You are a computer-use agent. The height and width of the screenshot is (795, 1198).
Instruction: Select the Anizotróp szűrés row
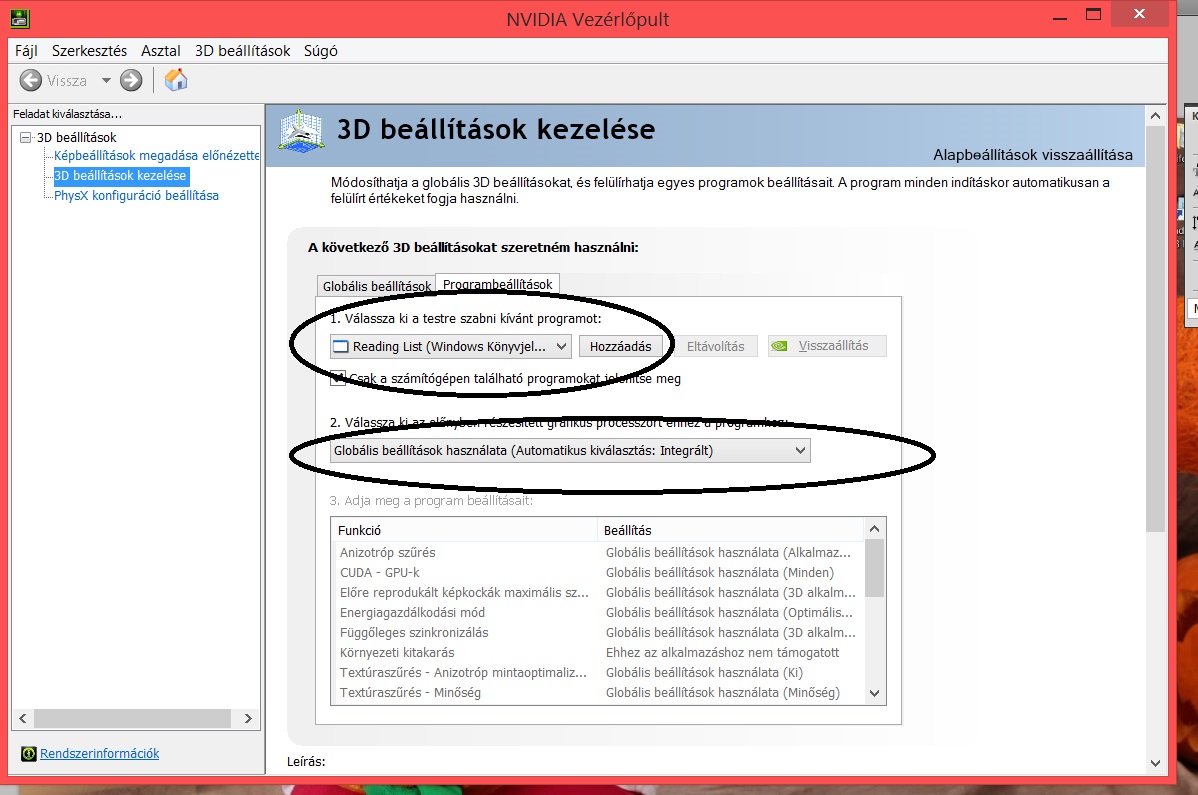[x=598, y=552]
